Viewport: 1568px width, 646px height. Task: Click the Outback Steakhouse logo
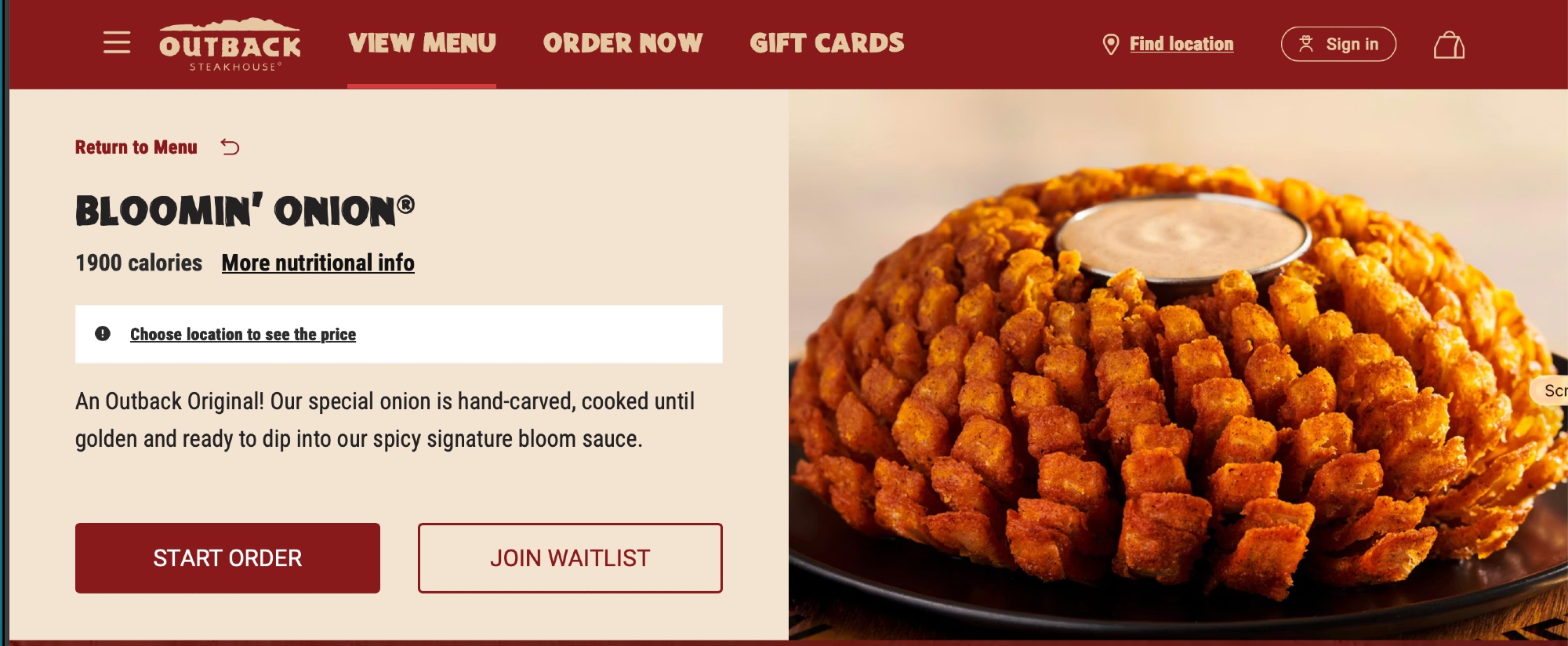pos(230,45)
